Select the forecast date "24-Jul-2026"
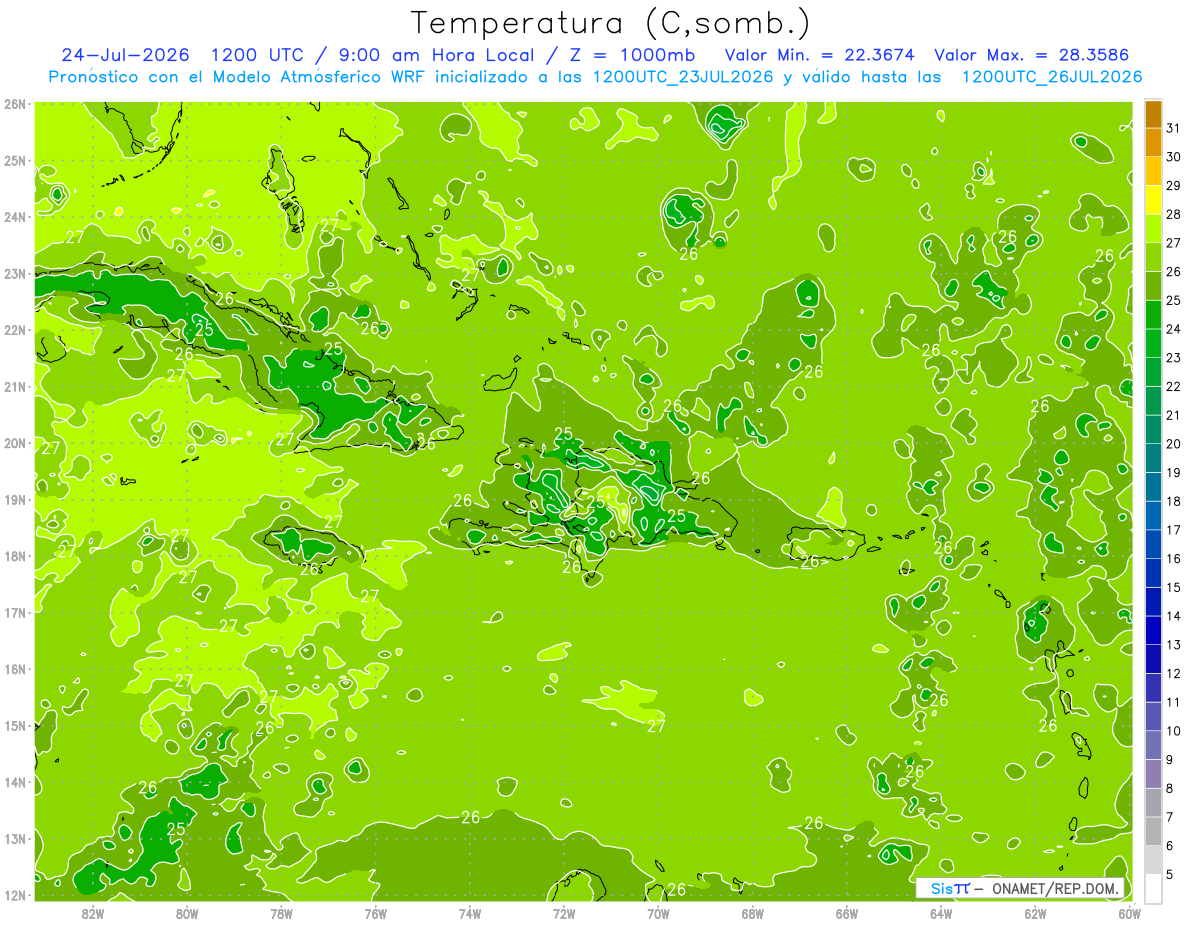The height and width of the screenshot is (927, 1200). pos(125,54)
